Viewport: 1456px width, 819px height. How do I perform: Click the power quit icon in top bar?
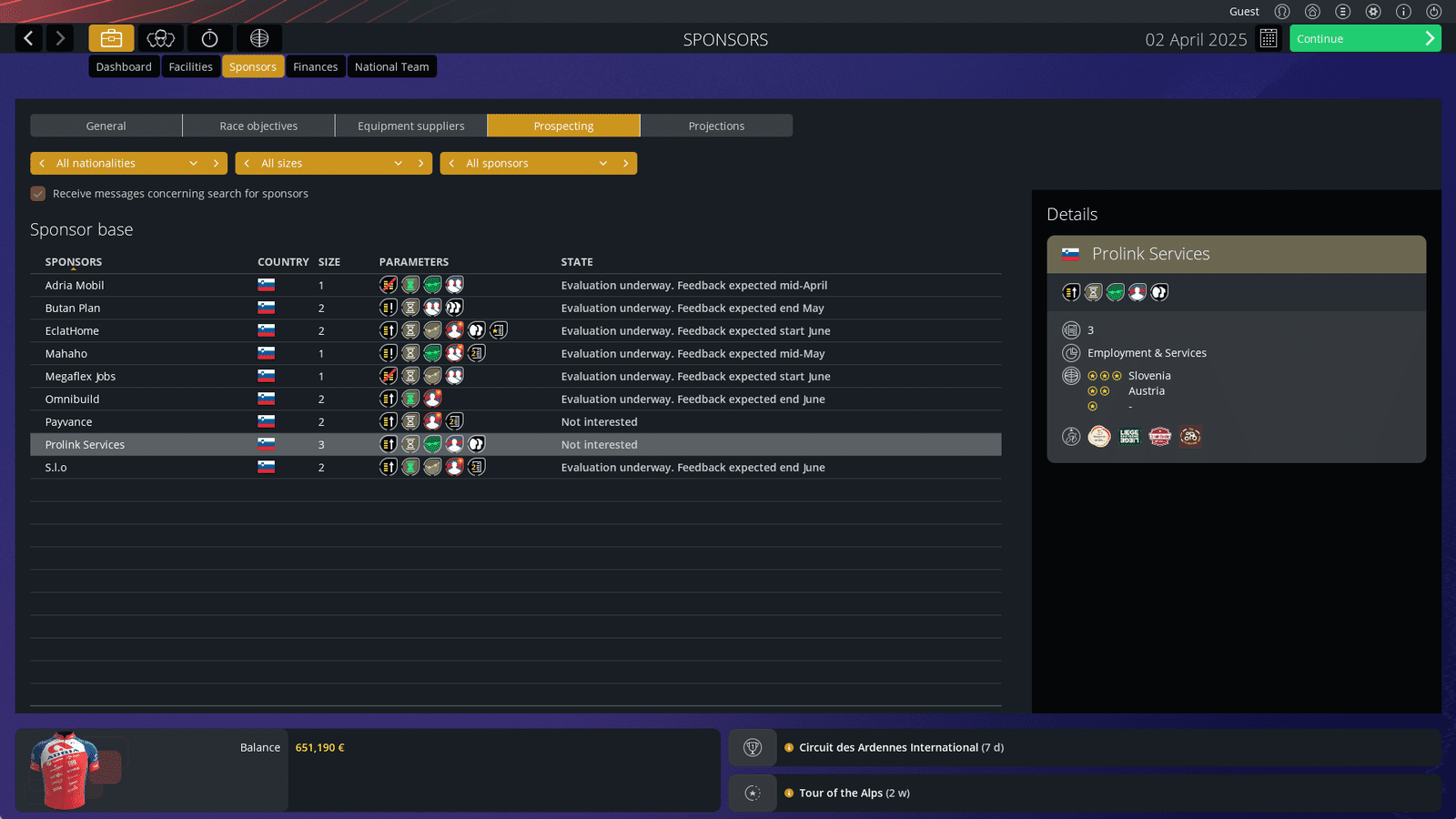1433,12
